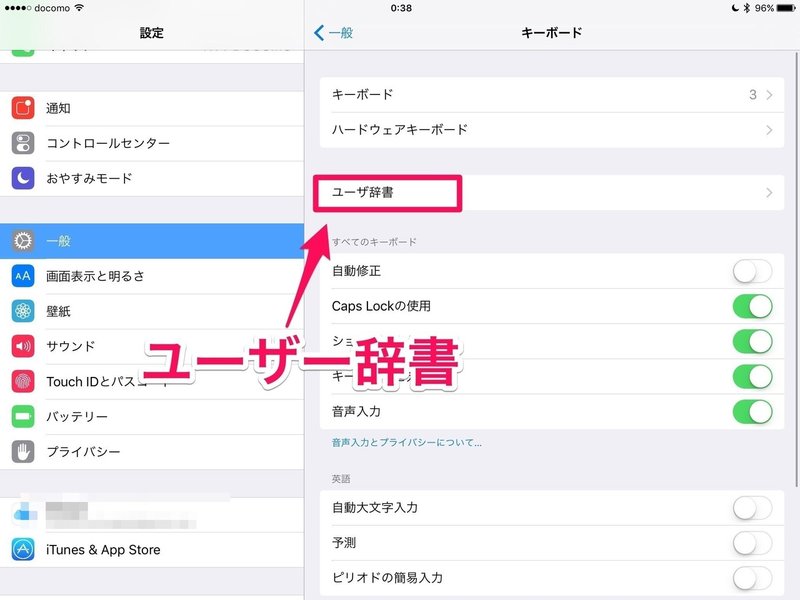Disable the Caps Lockの使用 switch
The width and height of the screenshot is (800, 600).
click(x=753, y=306)
